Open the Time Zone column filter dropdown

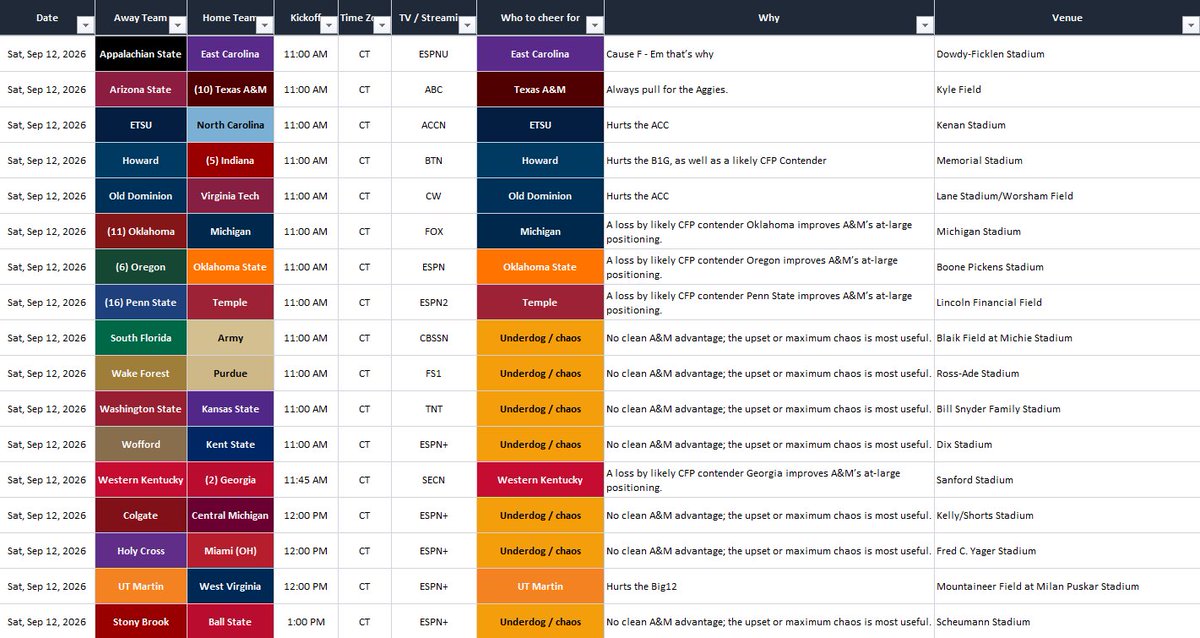pos(381,26)
